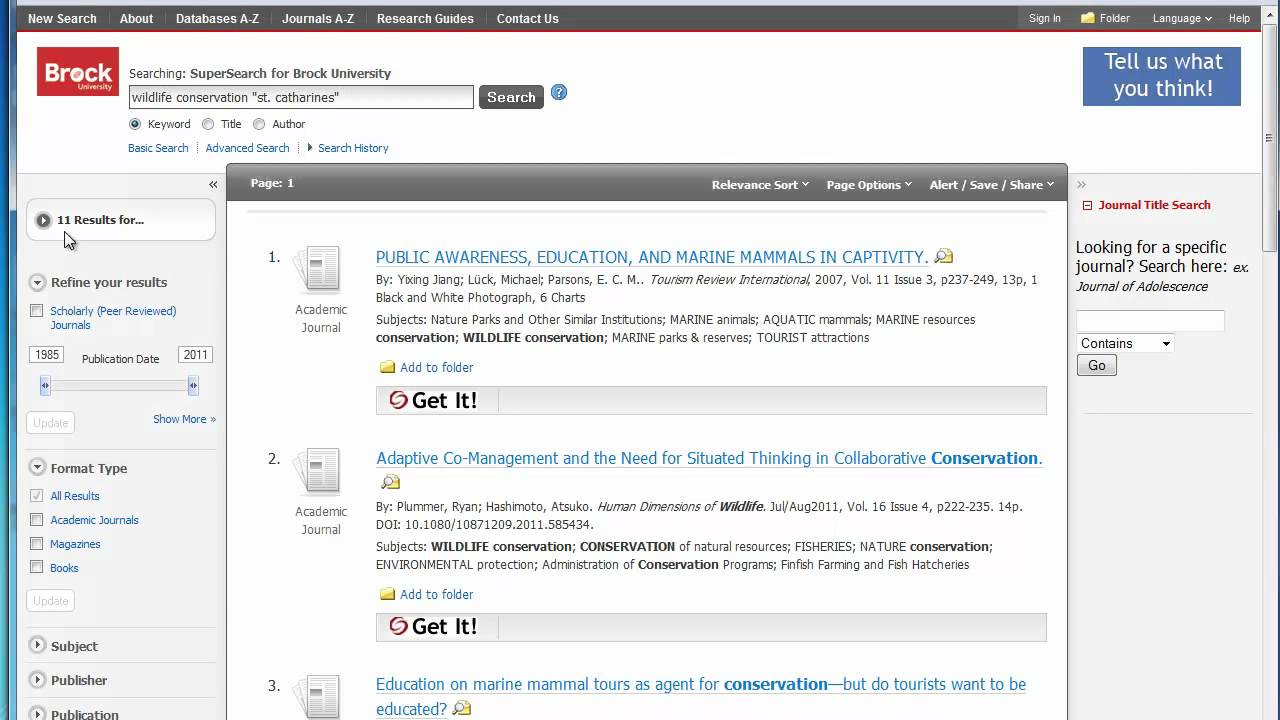The width and height of the screenshot is (1280, 720).
Task: Collapse Journal Title Search minus icon
Action: click(1087, 205)
